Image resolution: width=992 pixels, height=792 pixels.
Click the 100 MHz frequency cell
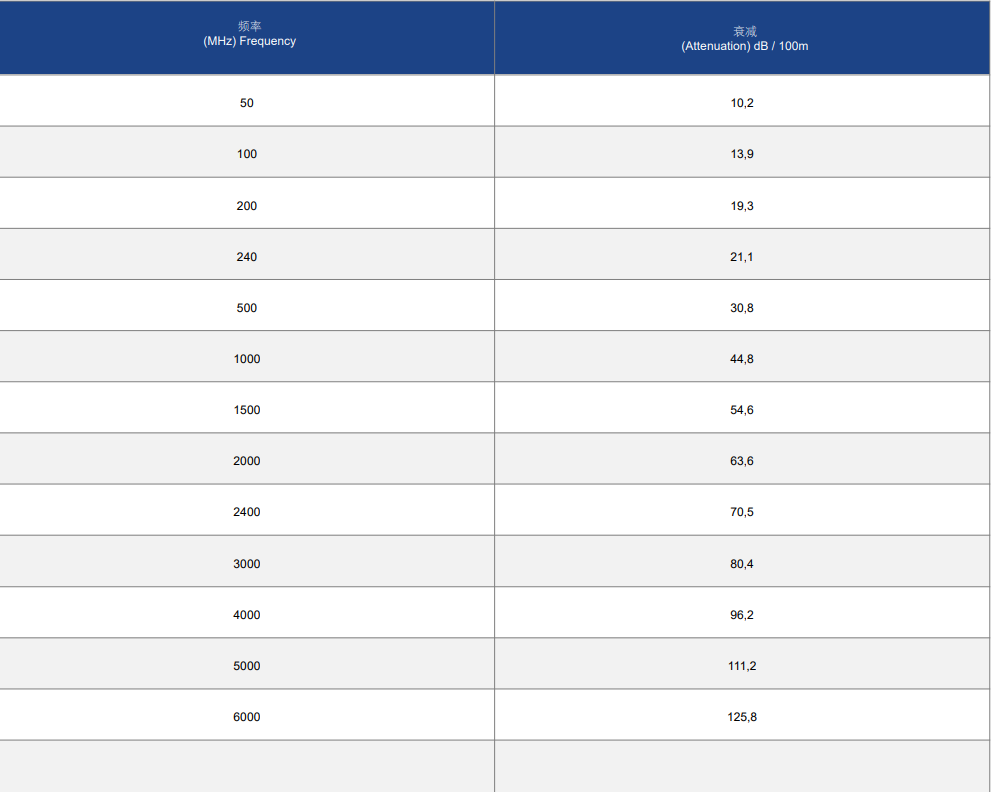[247, 154]
